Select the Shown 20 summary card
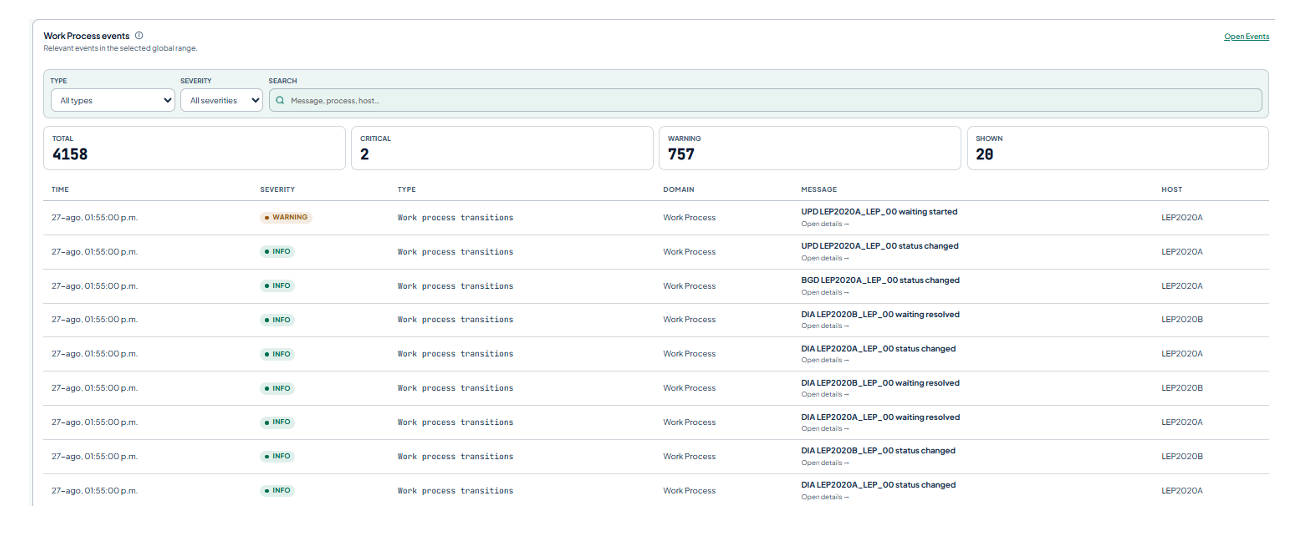Viewport: 1305px width, 559px height. pos(1117,148)
